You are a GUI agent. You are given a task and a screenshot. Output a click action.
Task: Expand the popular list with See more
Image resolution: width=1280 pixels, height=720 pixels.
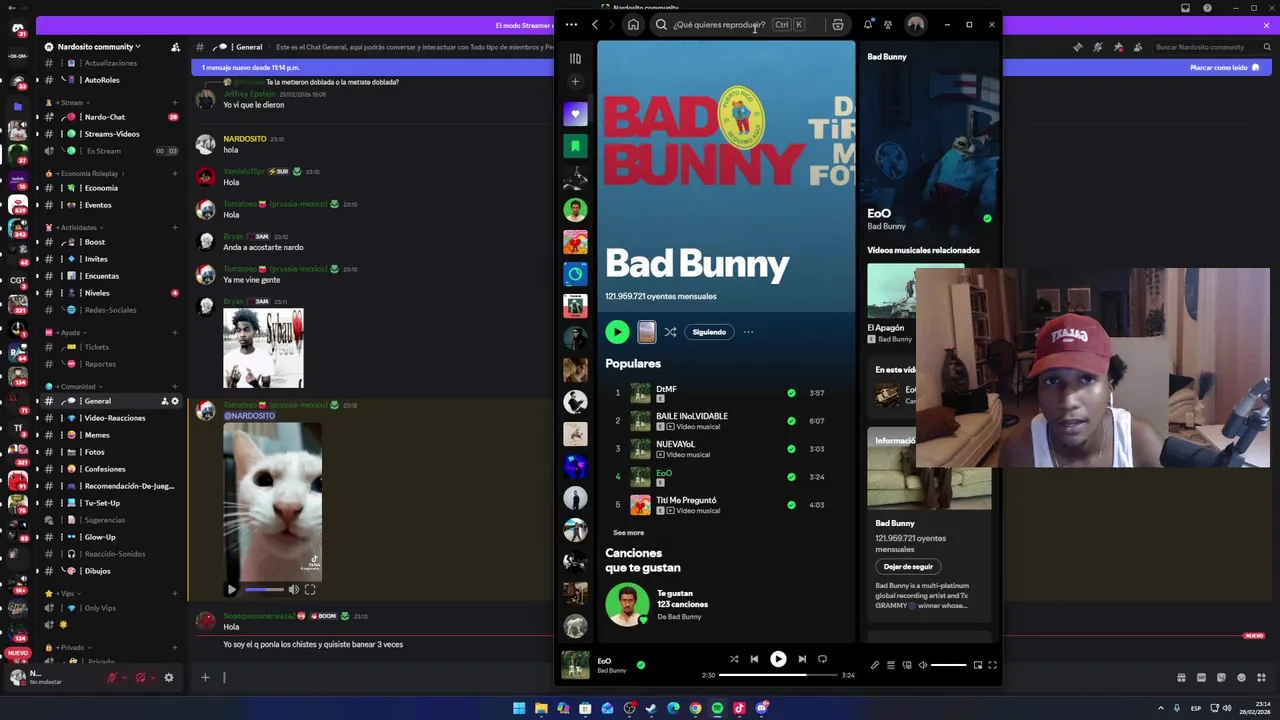pos(628,533)
